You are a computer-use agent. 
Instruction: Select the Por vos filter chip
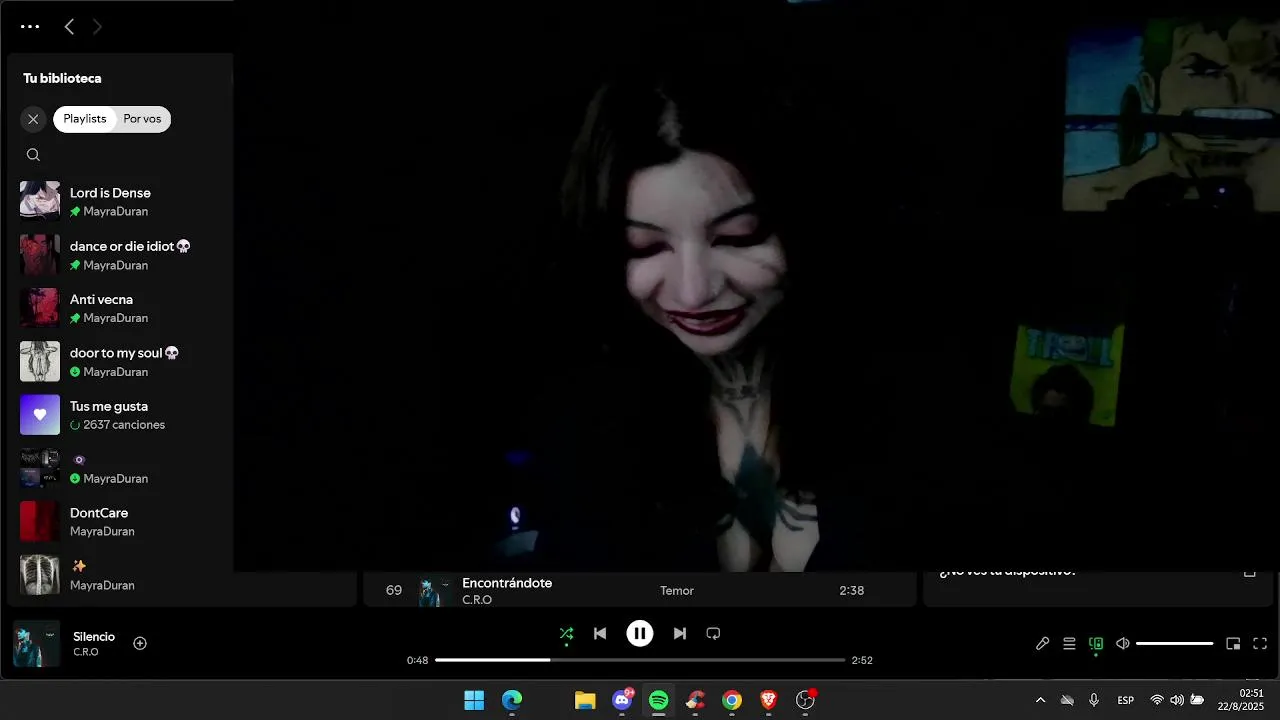tap(142, 119)
